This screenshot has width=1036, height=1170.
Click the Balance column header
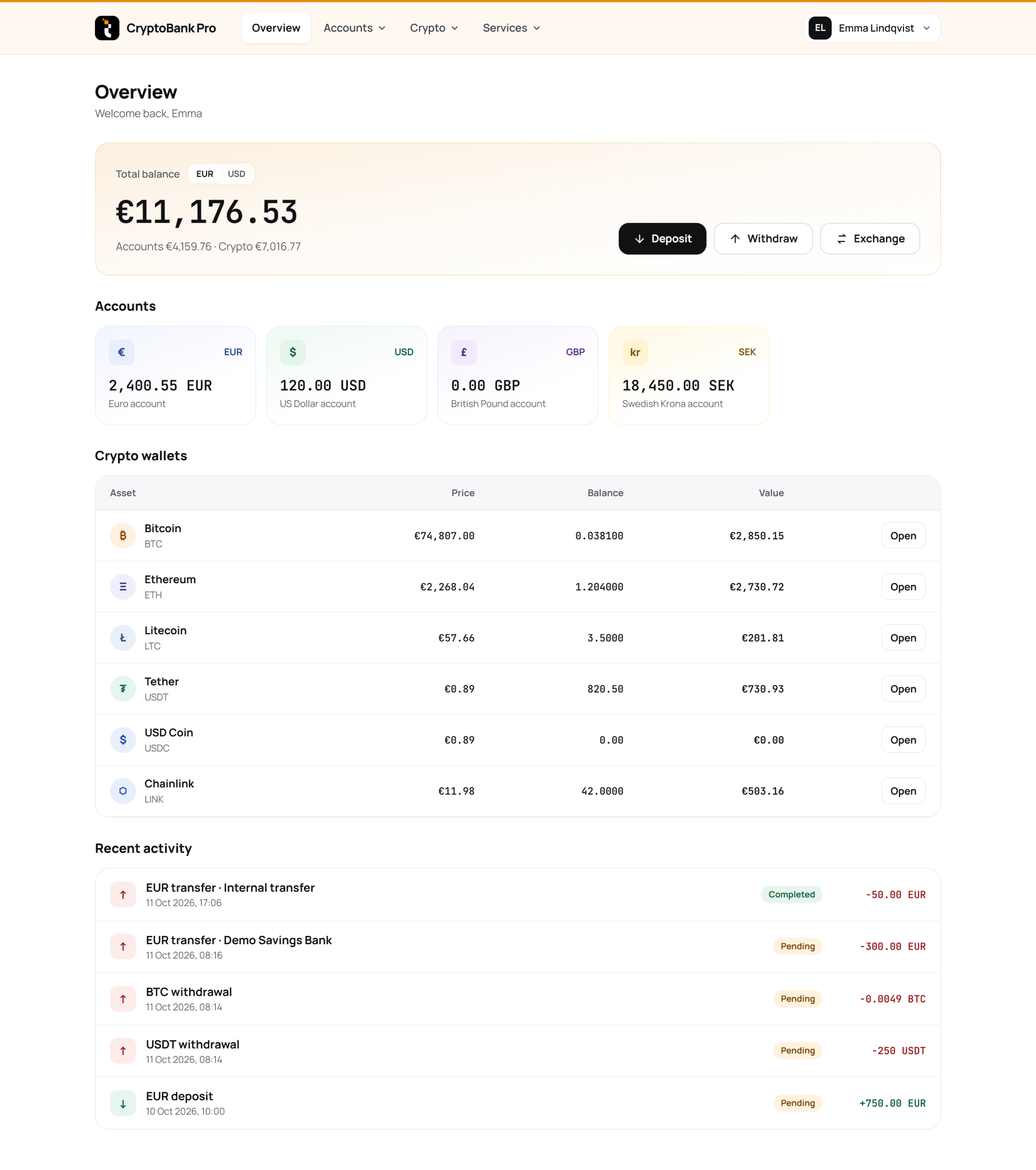[x=605, y=493]
